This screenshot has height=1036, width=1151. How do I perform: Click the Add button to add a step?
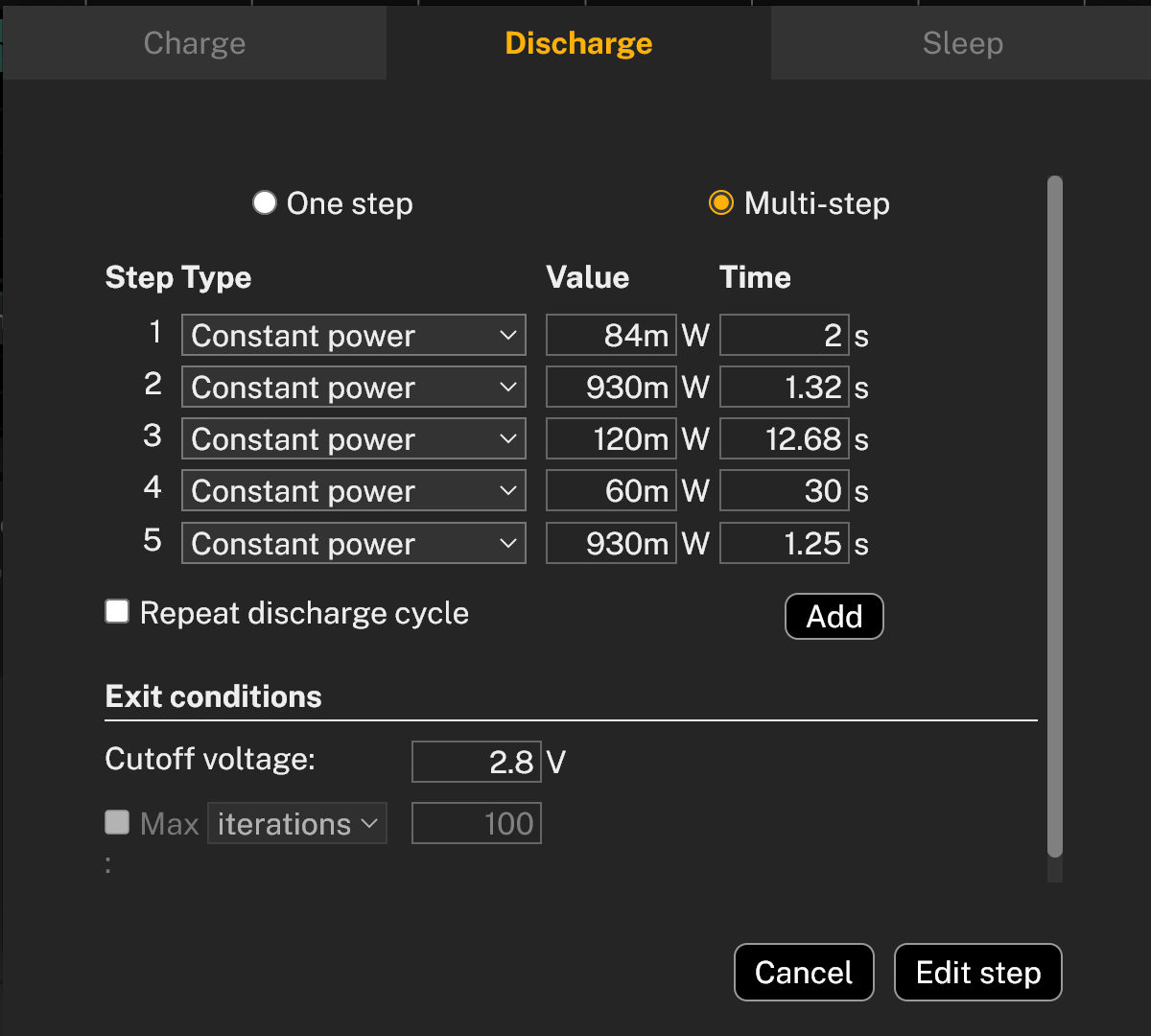834,616
